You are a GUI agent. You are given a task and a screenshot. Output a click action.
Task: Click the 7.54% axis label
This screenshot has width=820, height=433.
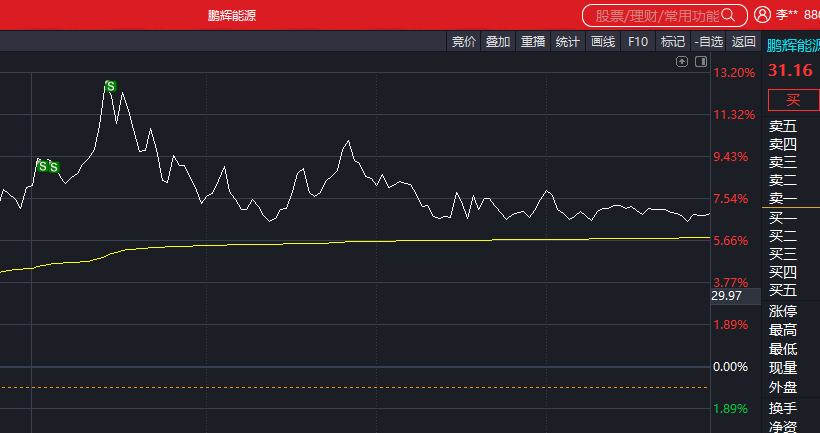[x=731, y=199]
